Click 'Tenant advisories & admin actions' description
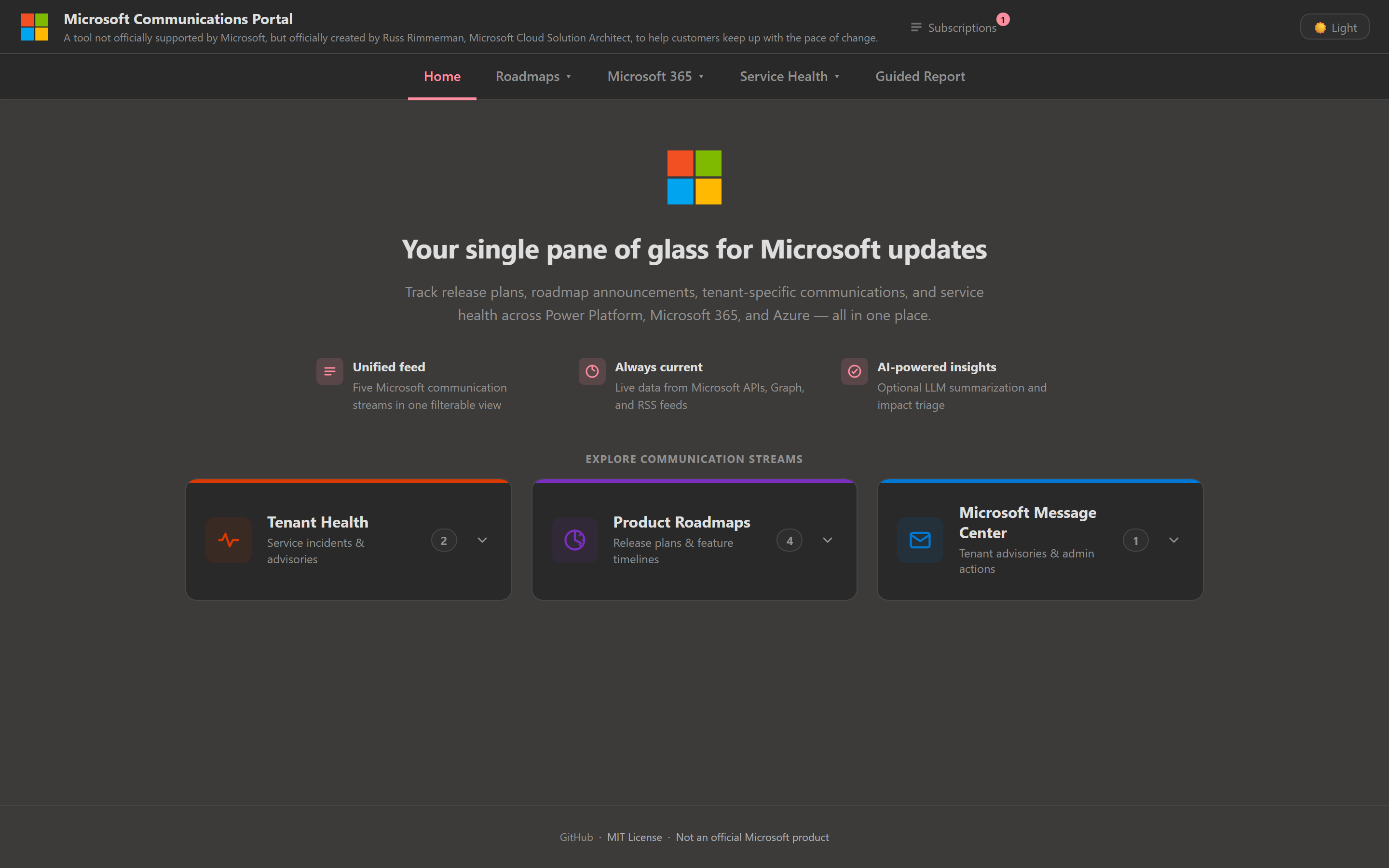 click(1026, 561)
